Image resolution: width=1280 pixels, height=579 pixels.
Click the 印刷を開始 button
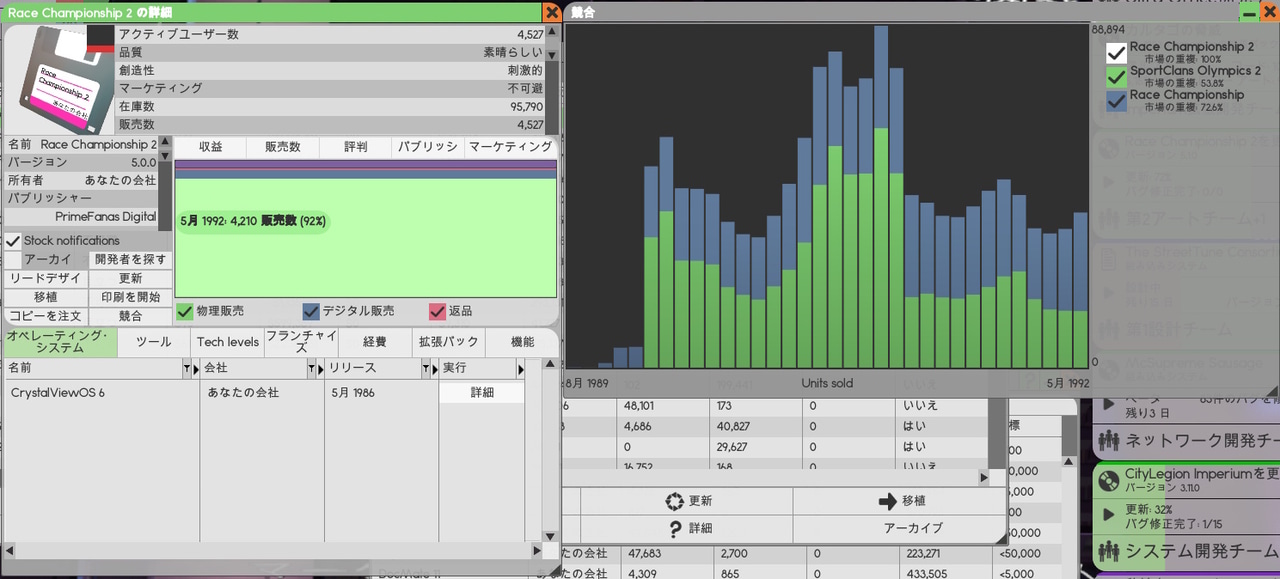pos(130,298)
